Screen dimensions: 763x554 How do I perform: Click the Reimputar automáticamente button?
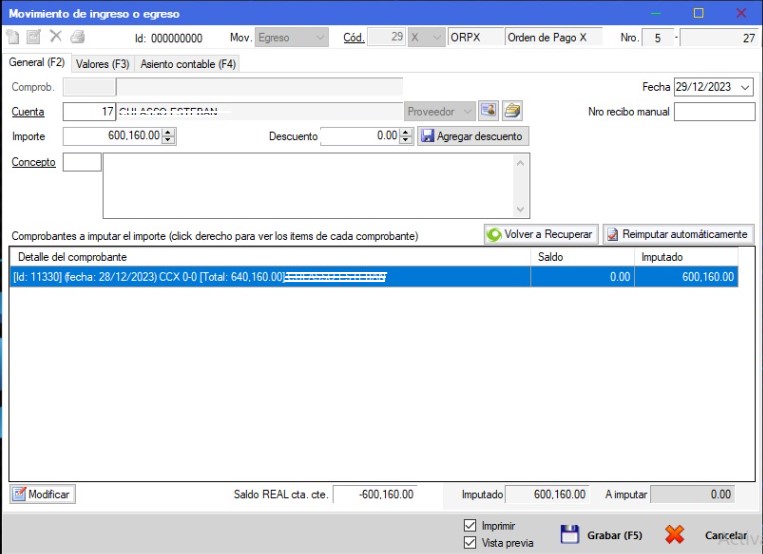click(677, 234)
